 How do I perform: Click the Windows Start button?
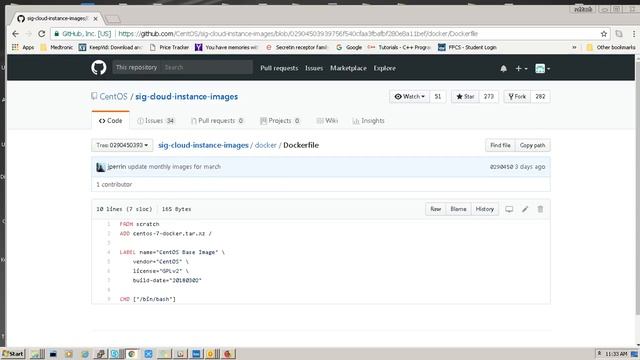tap(13, 353)
